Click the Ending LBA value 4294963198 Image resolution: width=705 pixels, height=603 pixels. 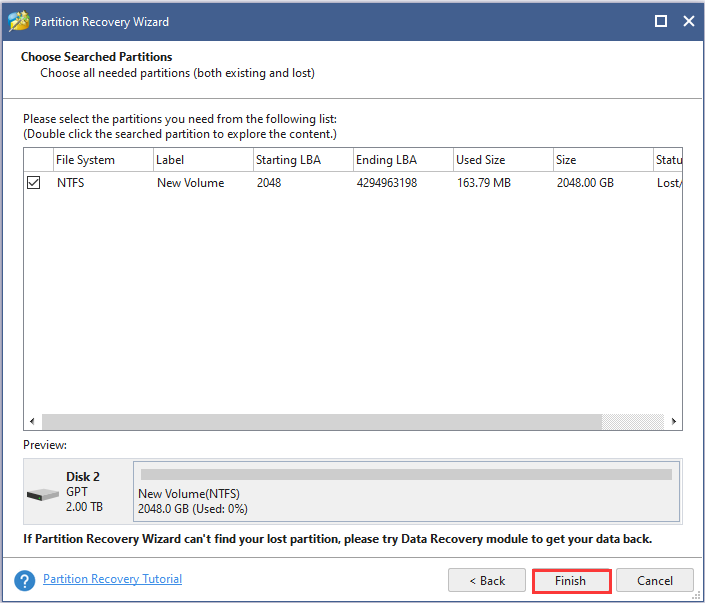click(x=387, y=183)
